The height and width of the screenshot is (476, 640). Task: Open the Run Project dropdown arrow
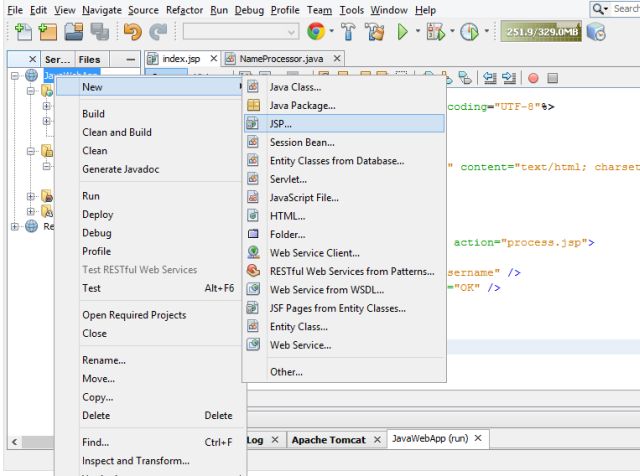tap(418, 31)
